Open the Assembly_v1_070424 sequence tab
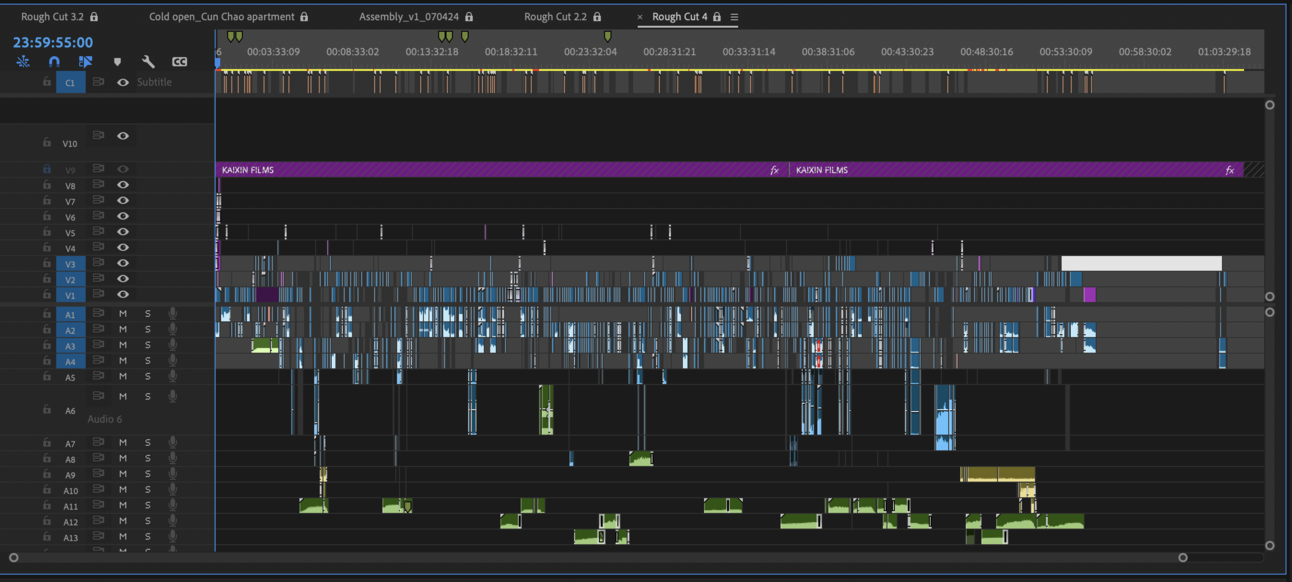Screen dimensions: 1292x582 click(409, 17)
